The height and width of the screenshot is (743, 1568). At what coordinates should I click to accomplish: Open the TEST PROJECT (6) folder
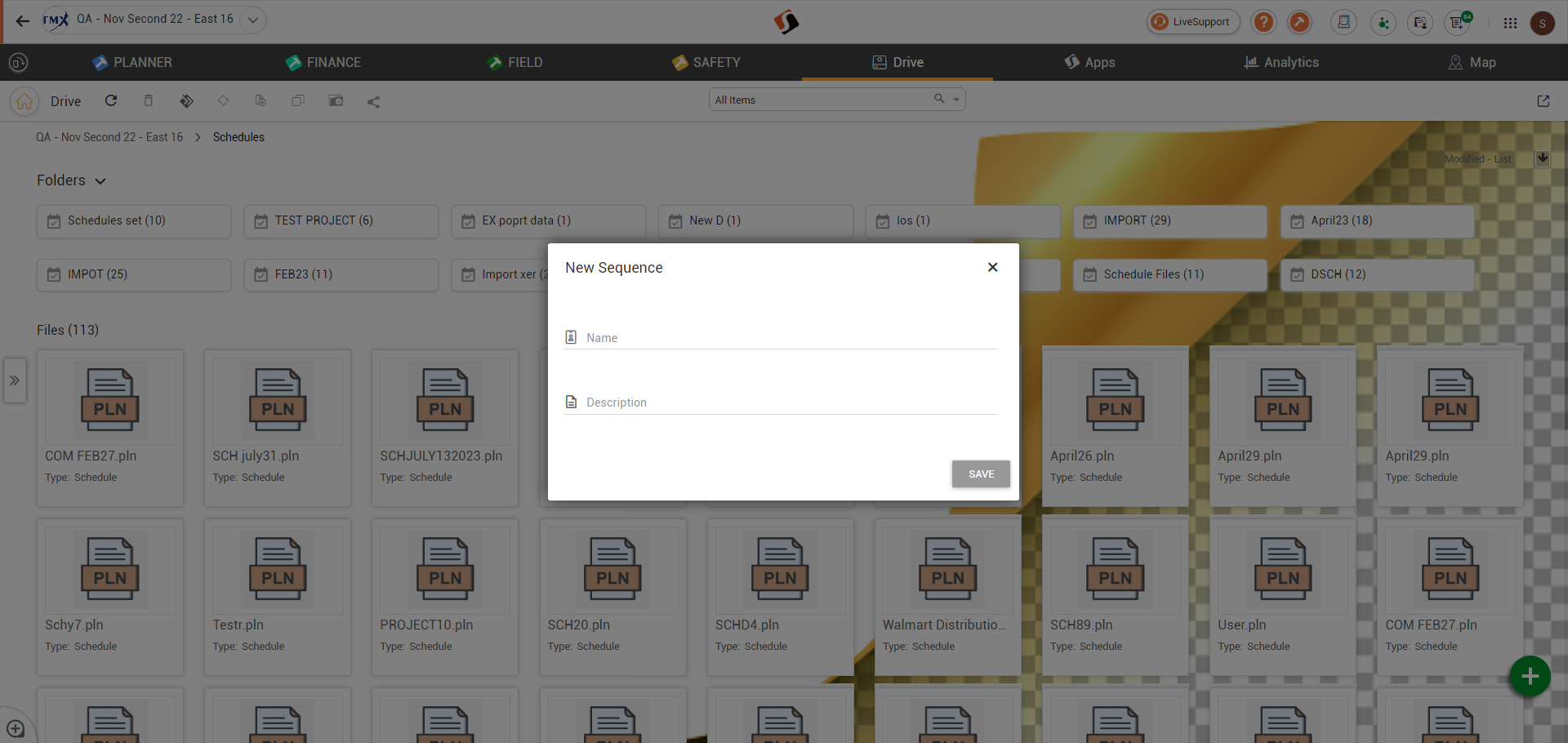coord(341,221)
